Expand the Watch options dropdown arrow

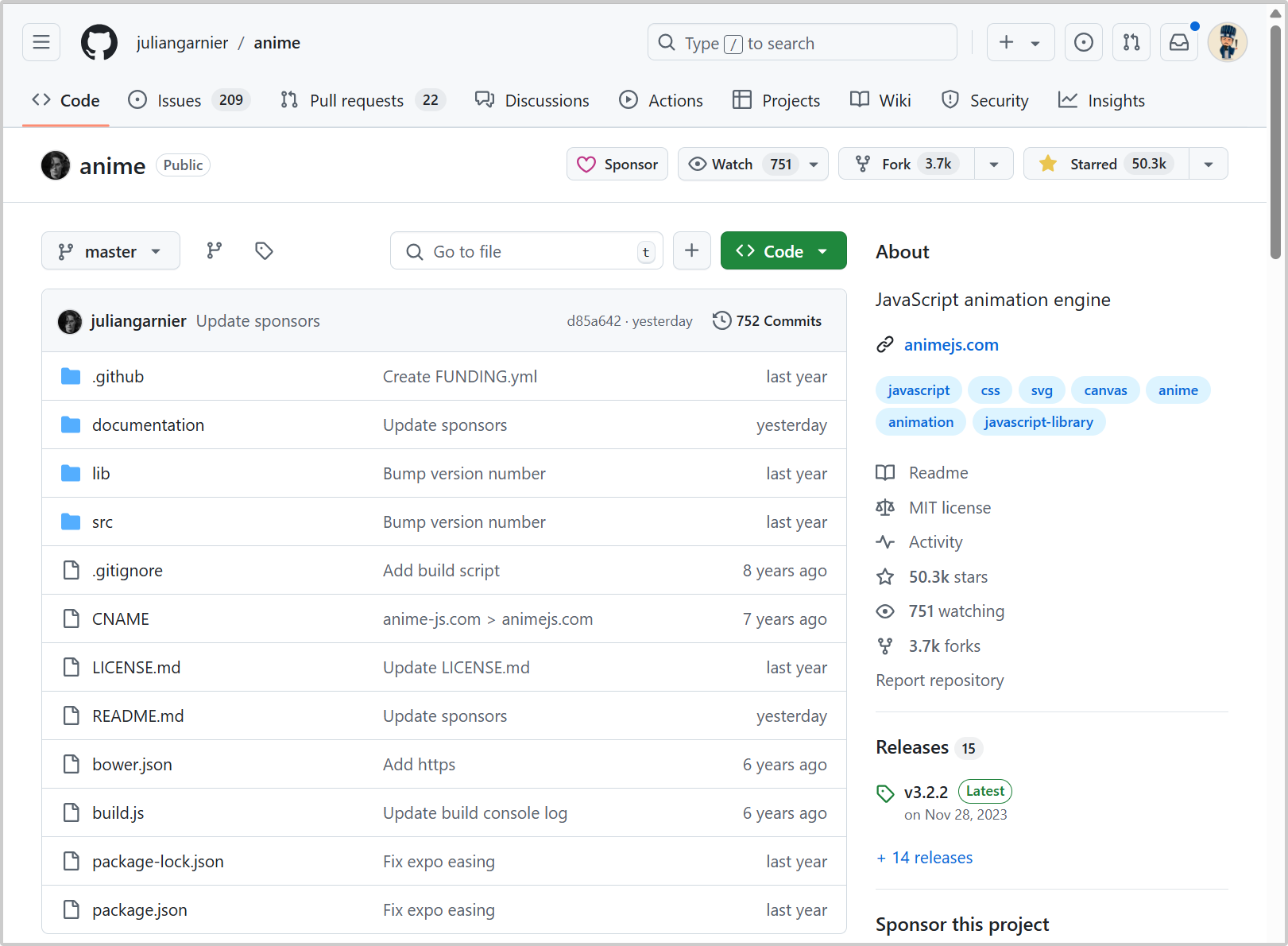coord(814,165)
